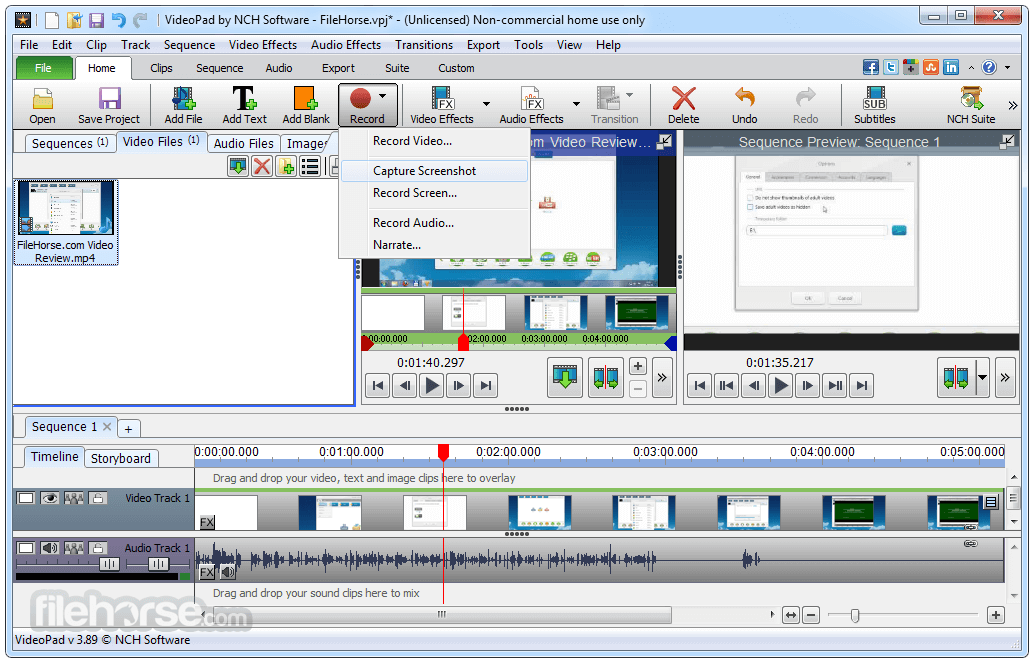Screen dimensions: 1033x662
Task: Click timeline zoom in plus button
Action: 995,615
